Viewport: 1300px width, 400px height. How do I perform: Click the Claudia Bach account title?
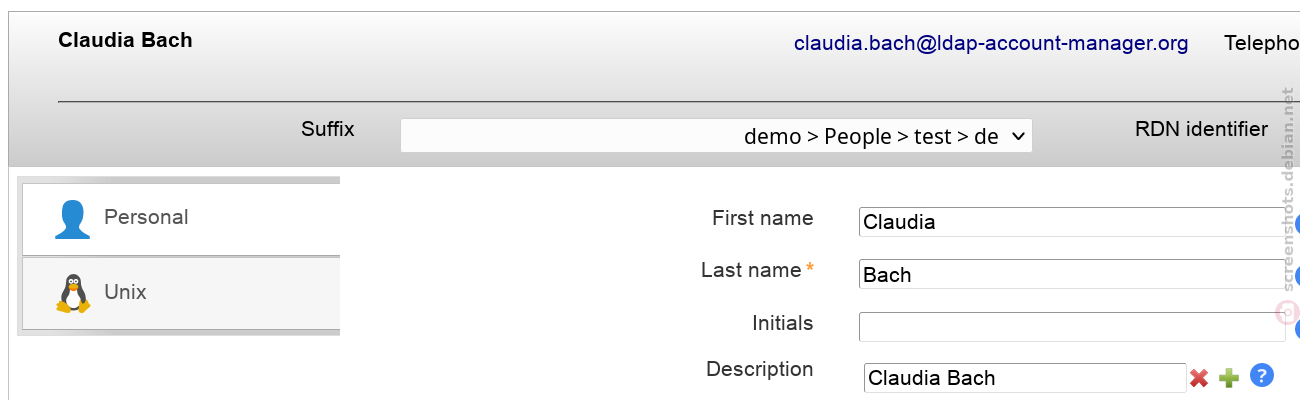125,40
